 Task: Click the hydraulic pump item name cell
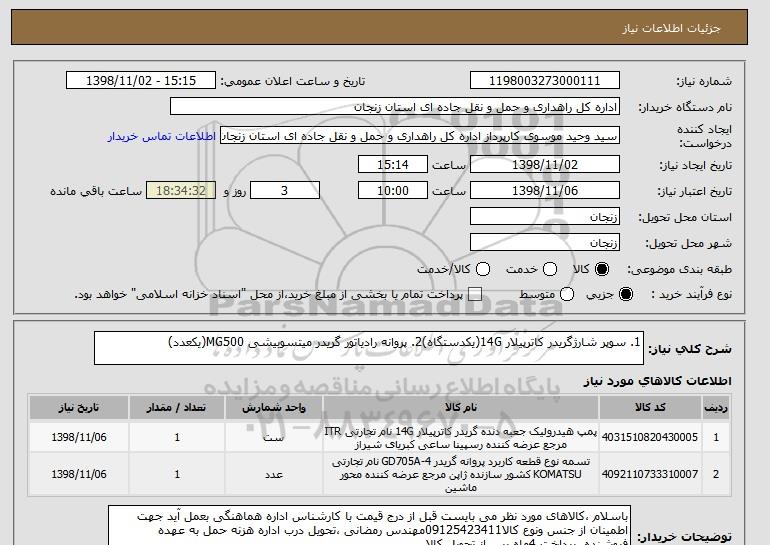(x=461, y=437)
